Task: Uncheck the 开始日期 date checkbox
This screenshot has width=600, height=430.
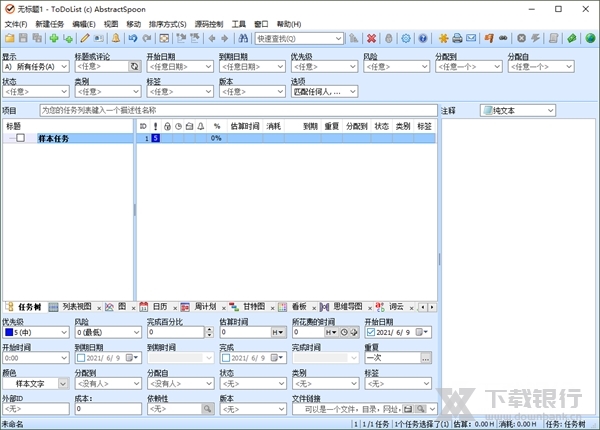Action: [x=370, y=332]
